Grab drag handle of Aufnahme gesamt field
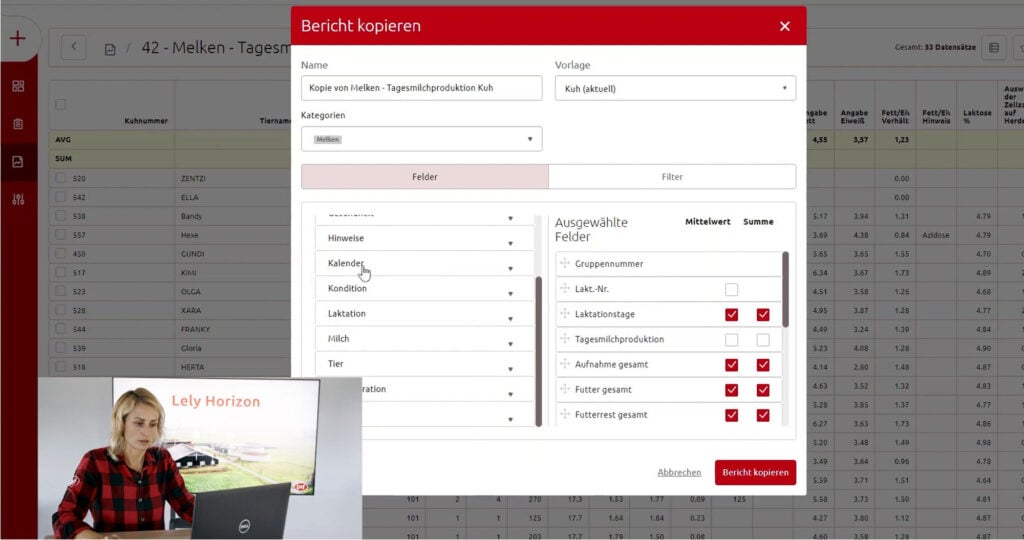This screenshot has height=540, width=1024. pos(565,364)
